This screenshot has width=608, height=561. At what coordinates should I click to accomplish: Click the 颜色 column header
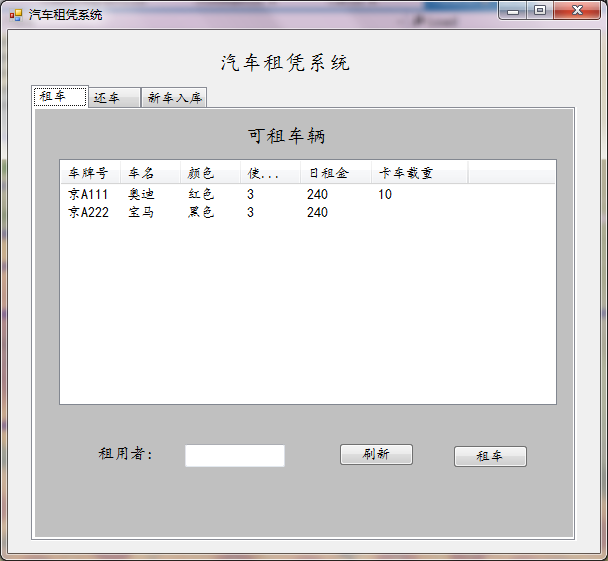point(210,173)
